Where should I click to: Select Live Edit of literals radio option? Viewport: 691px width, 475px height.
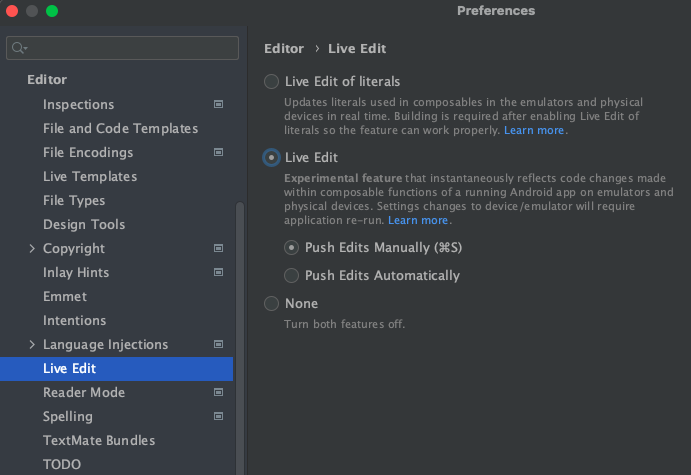pos(271,82)
